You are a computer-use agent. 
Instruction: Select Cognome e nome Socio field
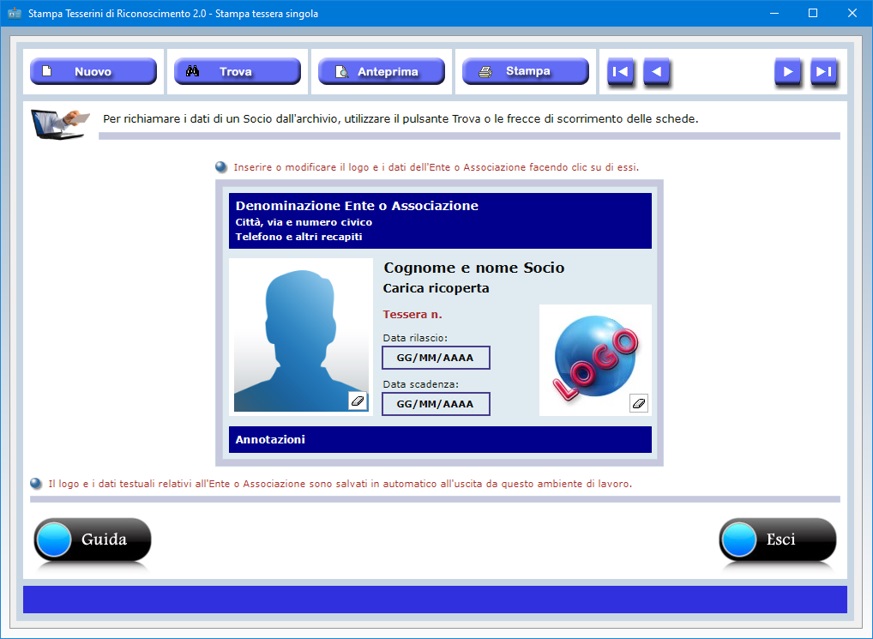click(x=474, y=268)
